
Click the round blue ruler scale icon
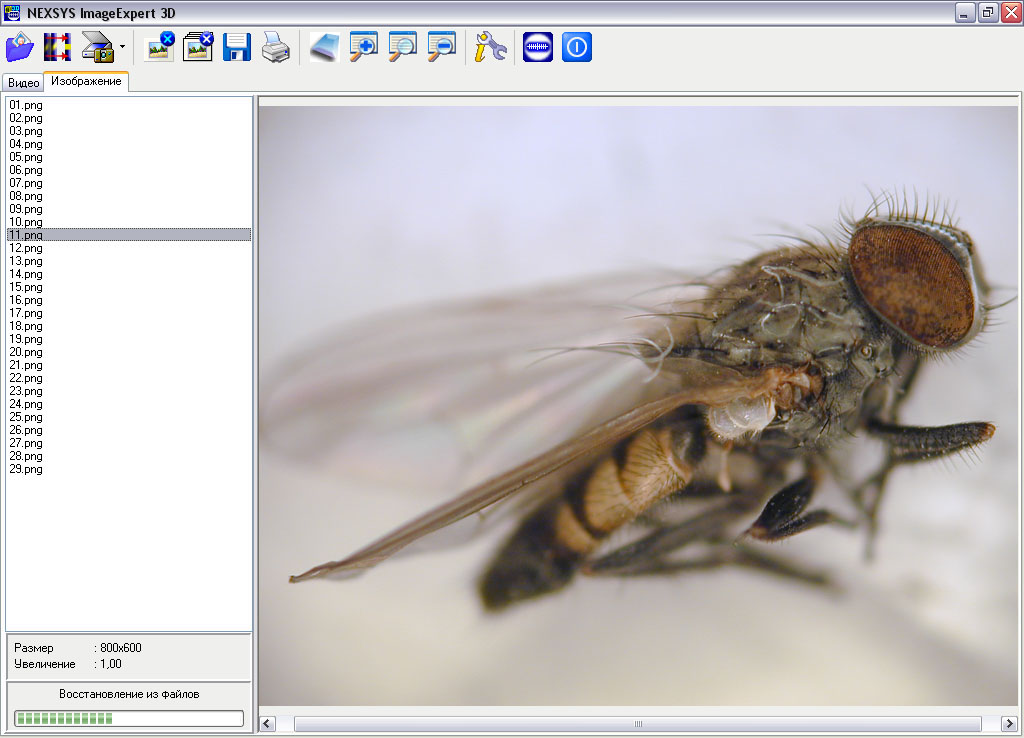[x=538, y=47]
